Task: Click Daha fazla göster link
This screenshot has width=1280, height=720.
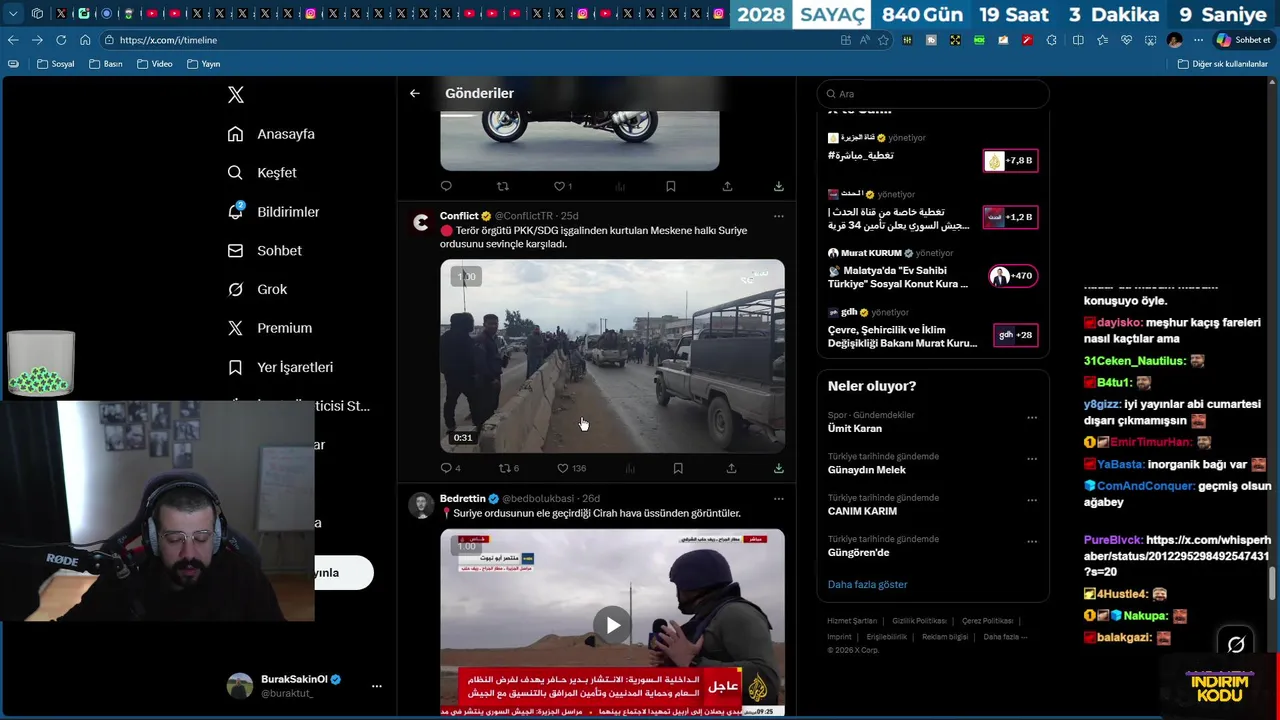Action: coord(867,584)
